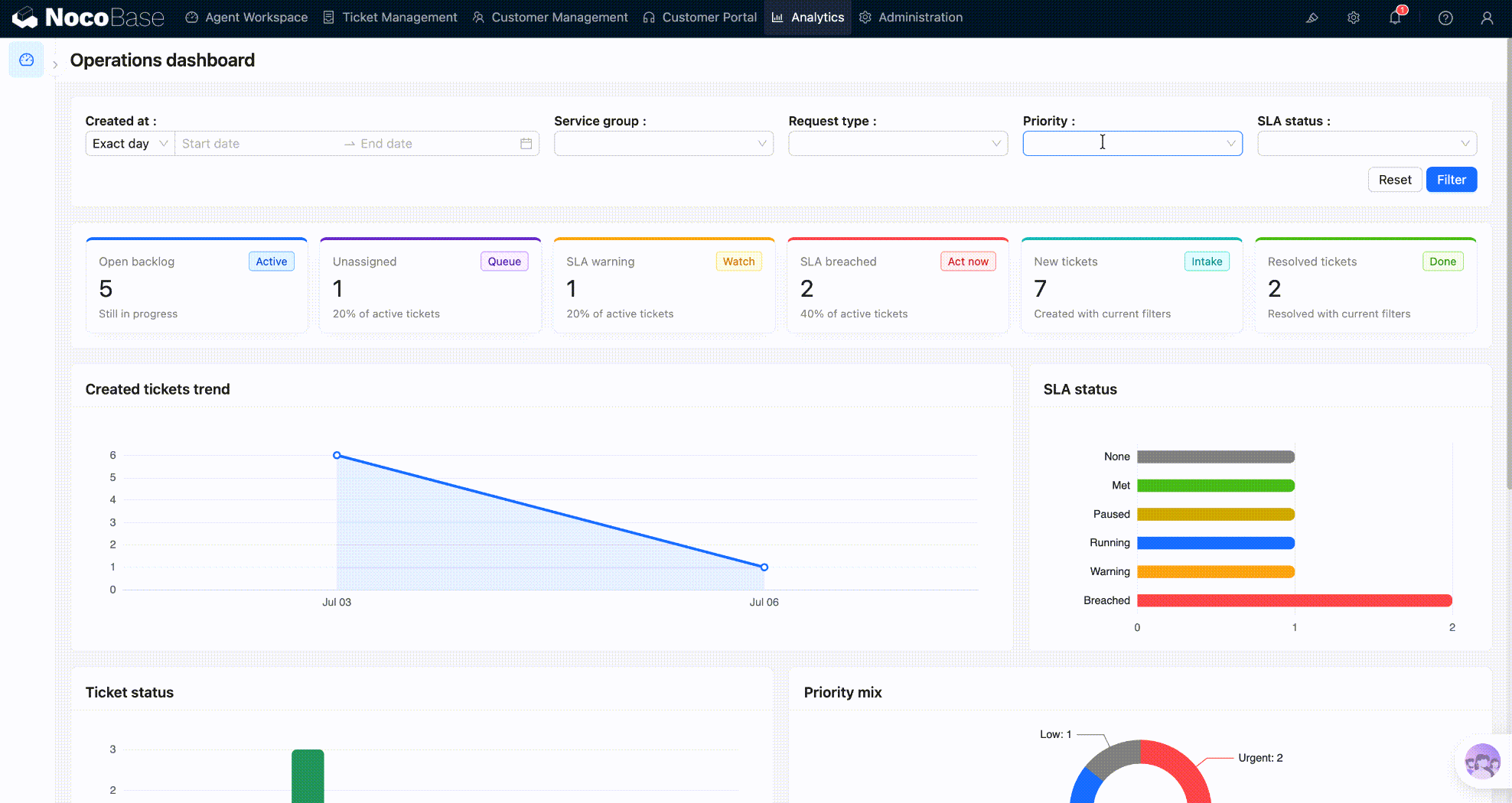Open the user profile icon
The height and width of the screenshot is (803, 1512).
pos(1487,18)
